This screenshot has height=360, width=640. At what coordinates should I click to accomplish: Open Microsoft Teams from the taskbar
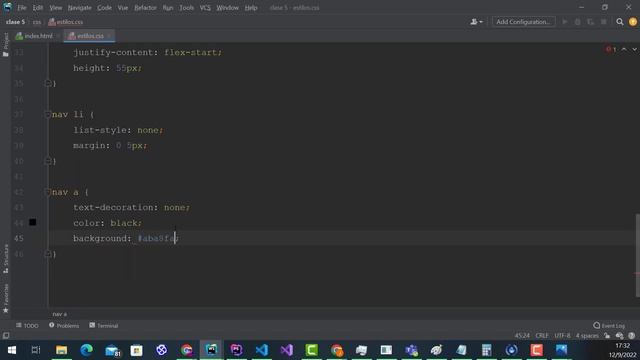(411, 350)
